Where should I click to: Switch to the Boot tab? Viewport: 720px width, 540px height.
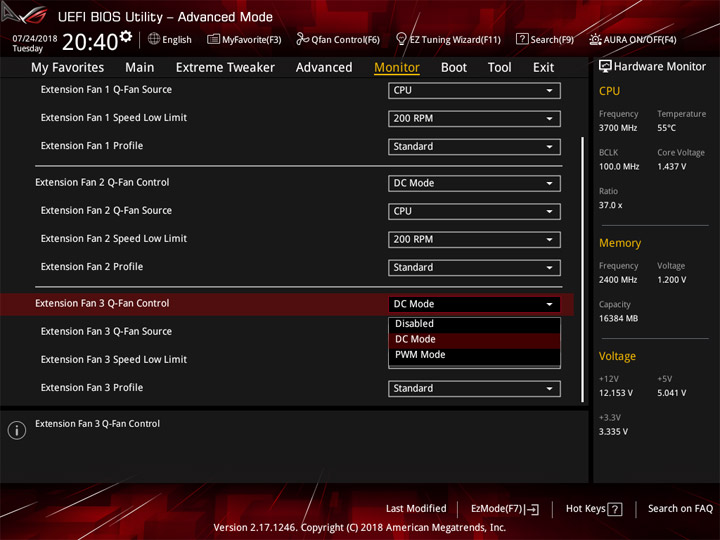coord(454,68)
